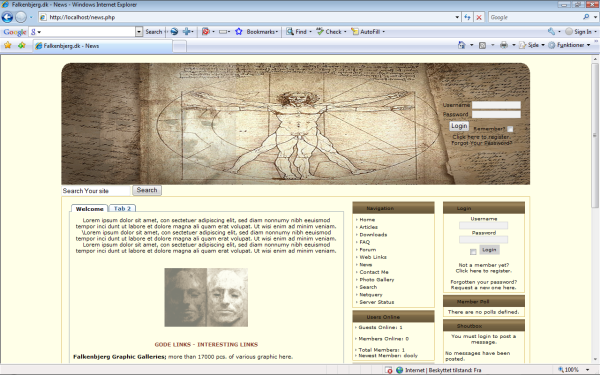Click the Home icon in command bar
This screenshot has height=375, width=600.
point(462,45)
